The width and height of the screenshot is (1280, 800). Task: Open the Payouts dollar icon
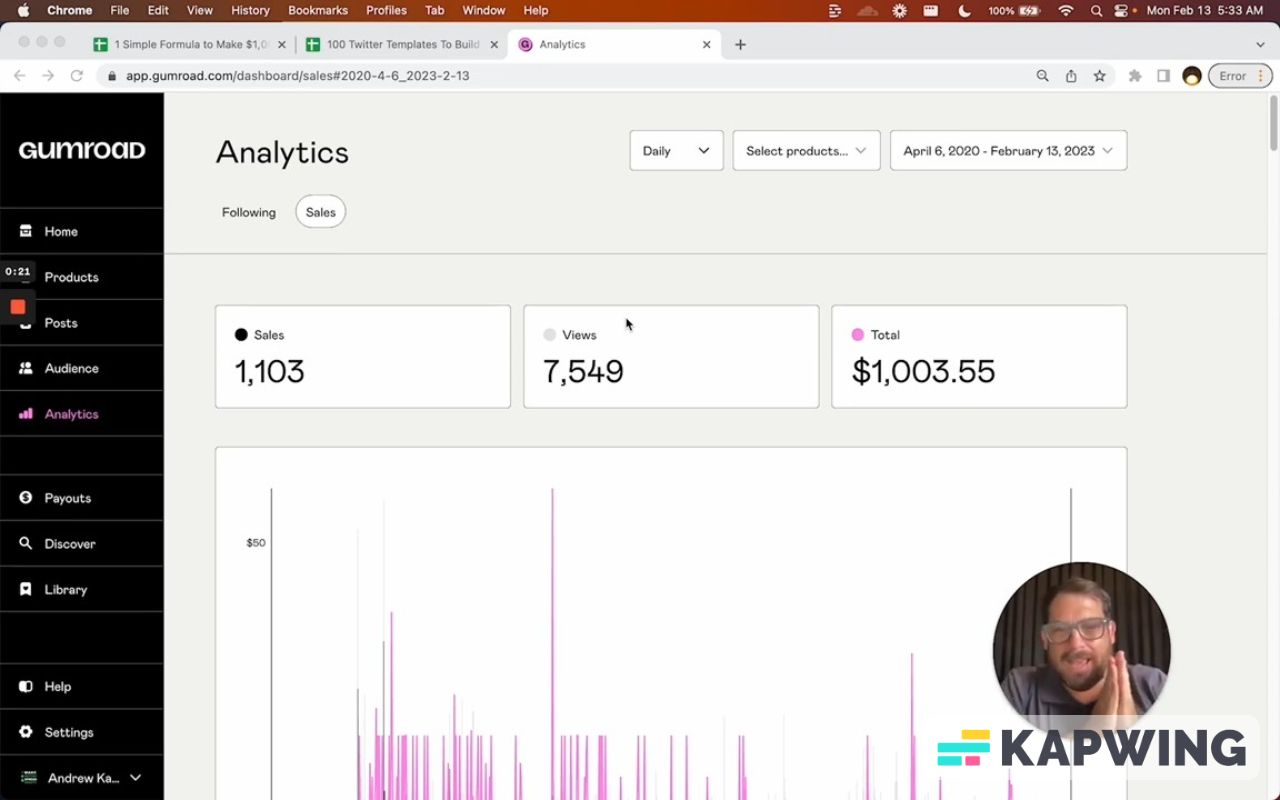(26, 498)
